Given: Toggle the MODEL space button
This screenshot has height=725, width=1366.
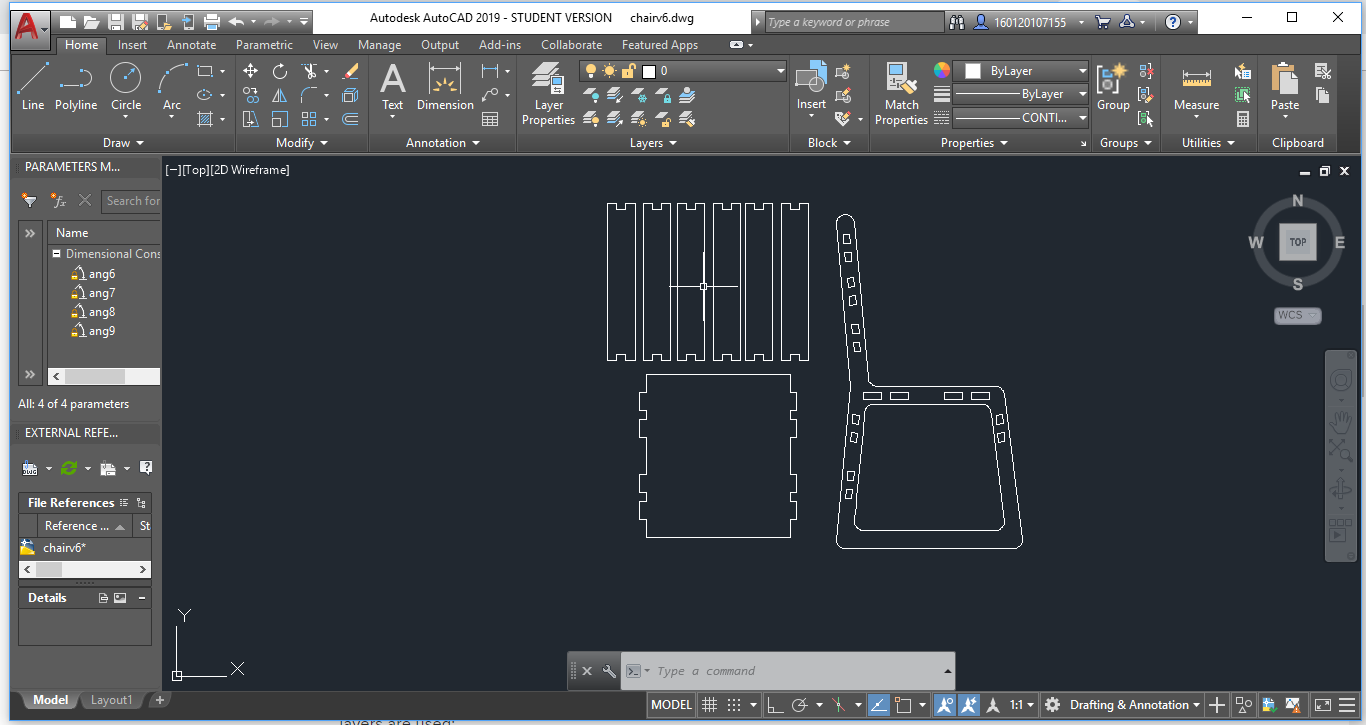Looking at the screenshot, I should tap(671, 705).
